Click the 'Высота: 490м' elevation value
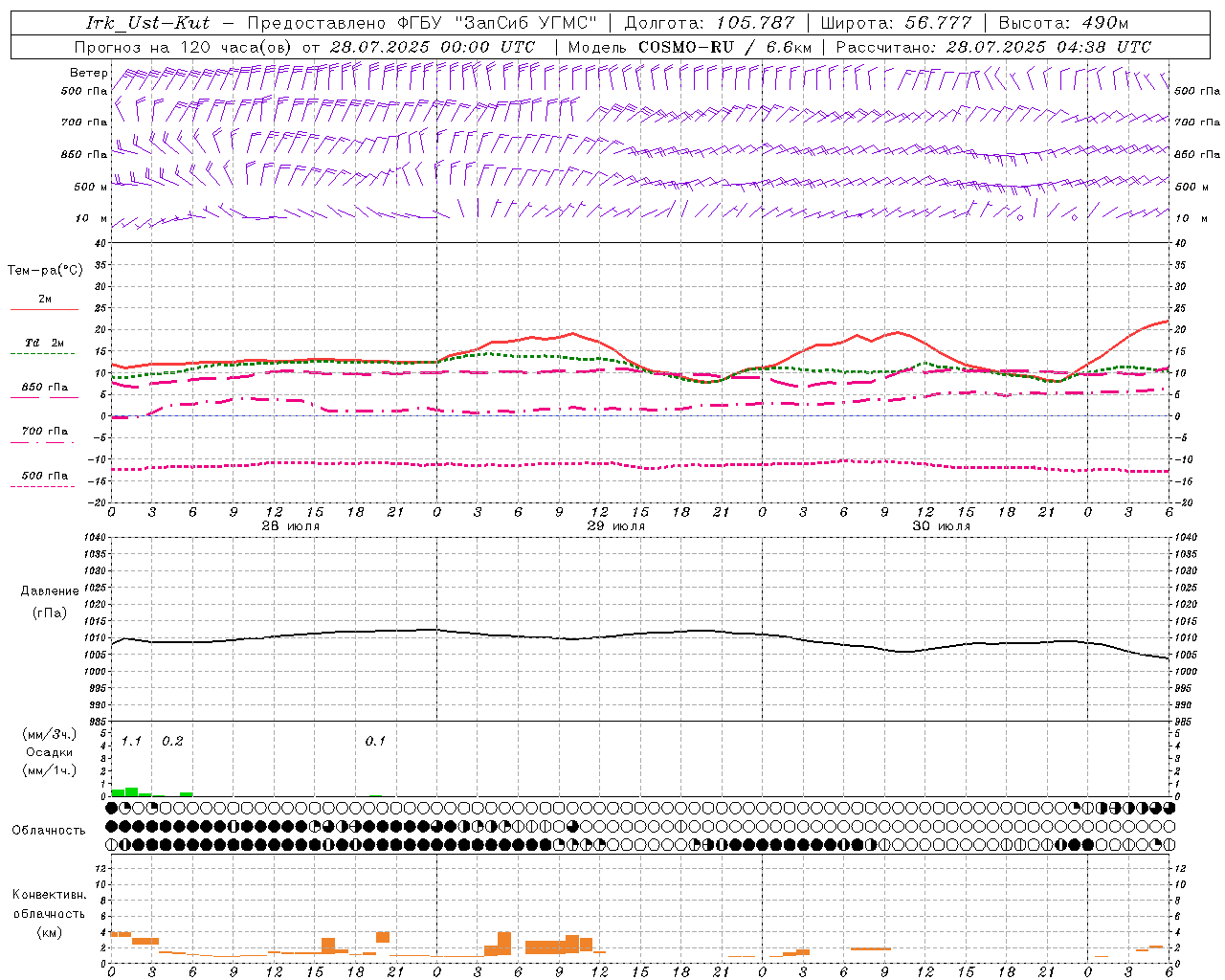The image size is (1225, 980). click(x=1063, y=23)
